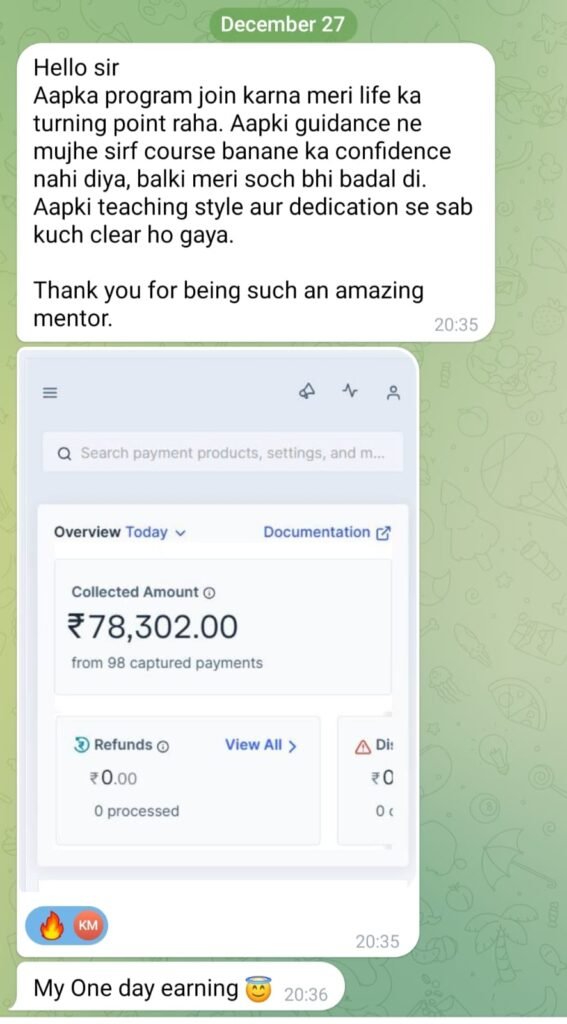
Task: Open the activity pulse icon
Action: pyautogui.click(x=350, y=391)
